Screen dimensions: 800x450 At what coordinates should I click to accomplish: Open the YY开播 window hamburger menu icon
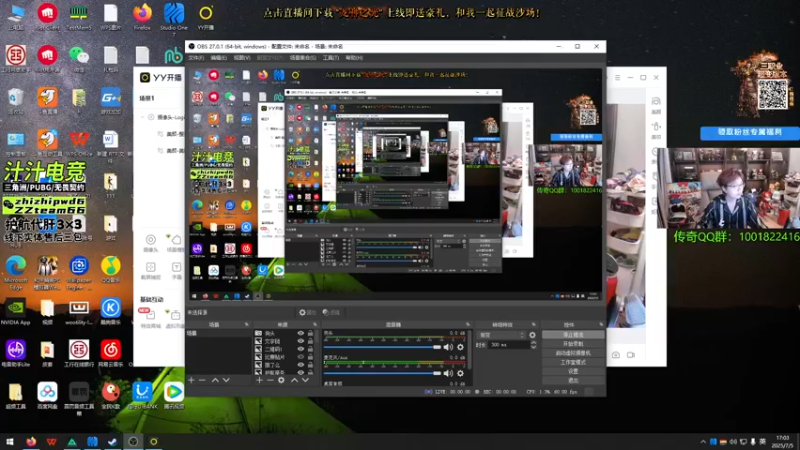tap(617, 78)
